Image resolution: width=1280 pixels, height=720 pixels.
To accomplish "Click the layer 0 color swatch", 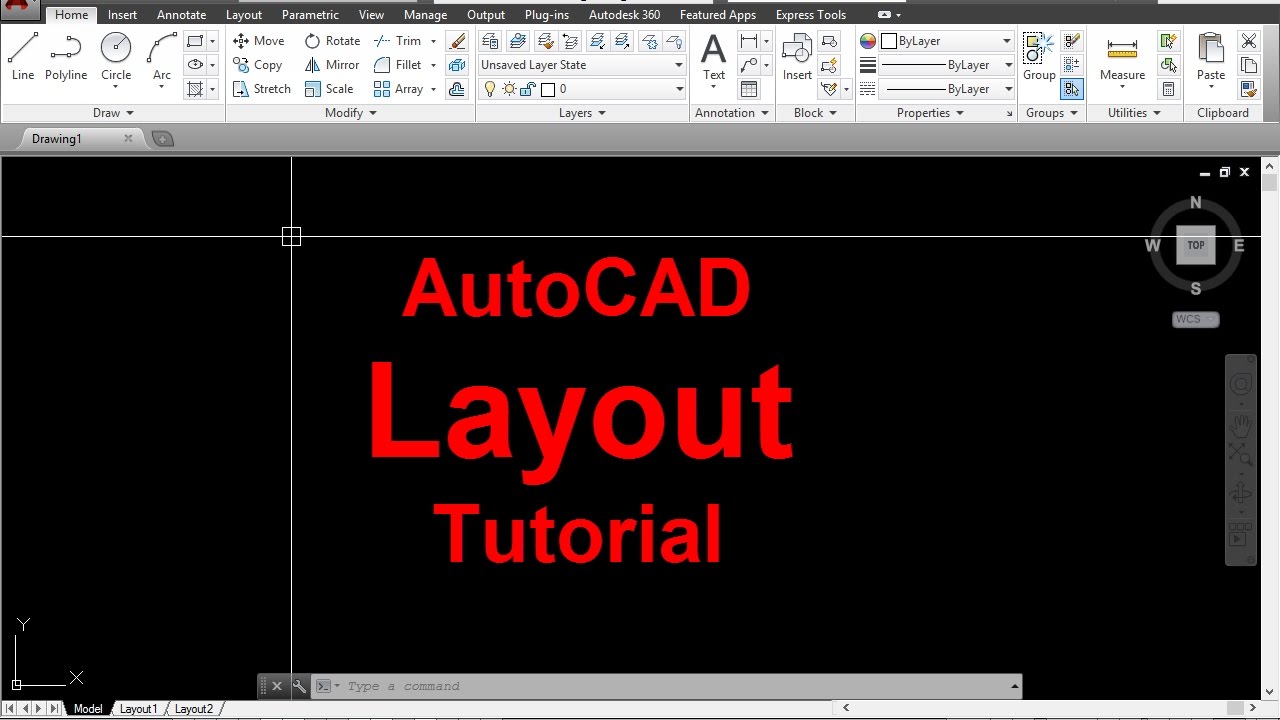I will coord(547,89).
